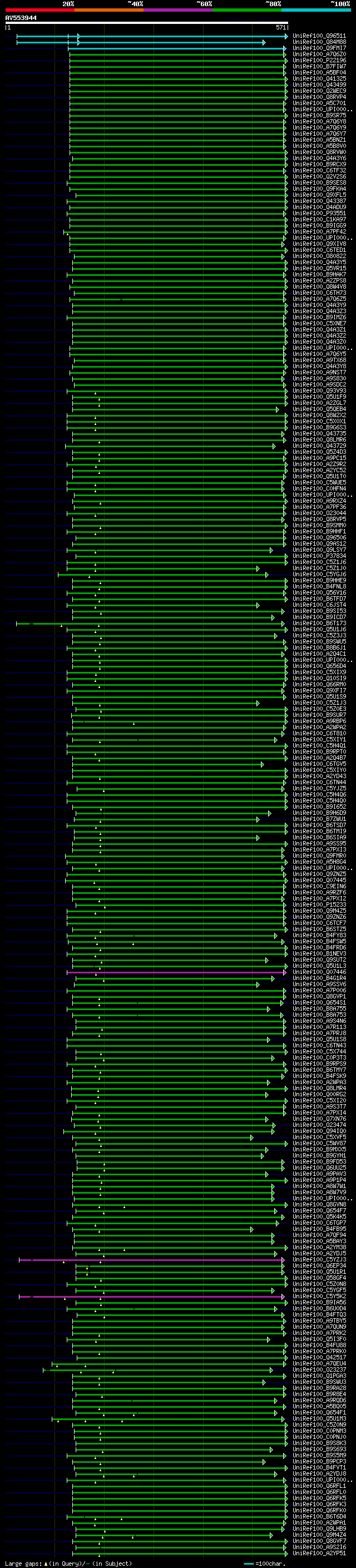The image size is (356, 1568).
Task: Select the UniRef100_P93551 label
Action: 319,213
